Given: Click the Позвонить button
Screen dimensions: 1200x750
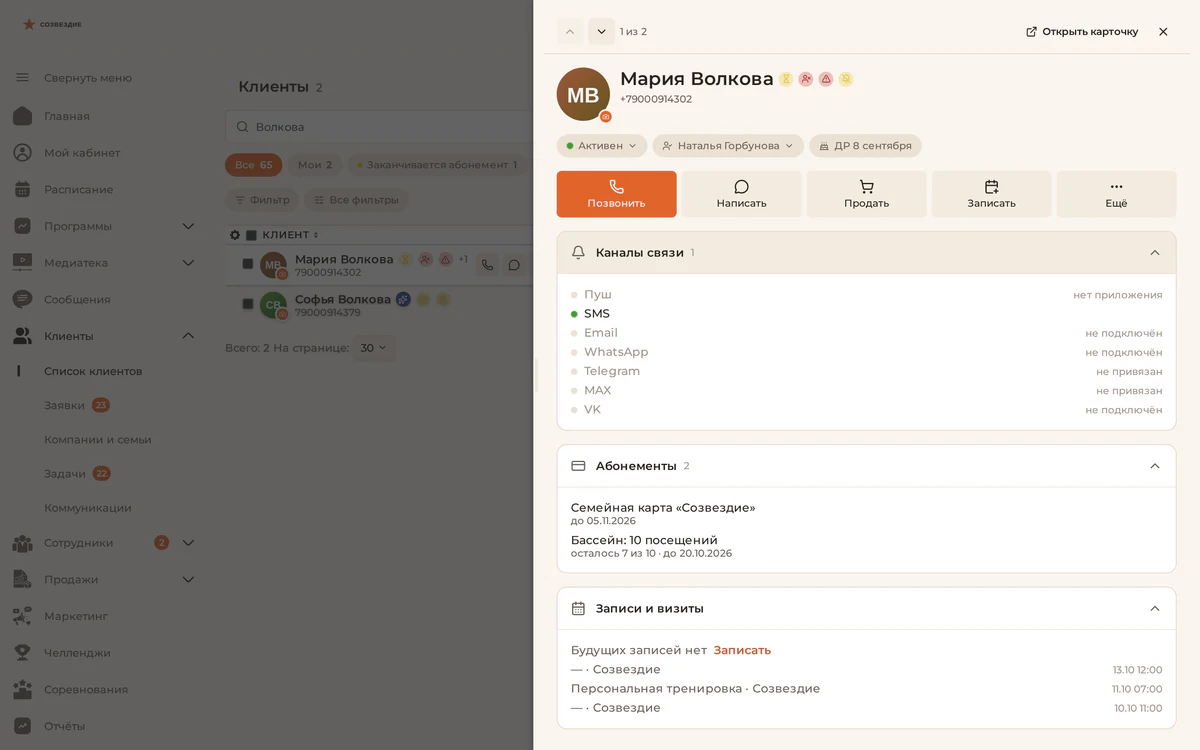Looking at the screenshot, I should (616, 194).
